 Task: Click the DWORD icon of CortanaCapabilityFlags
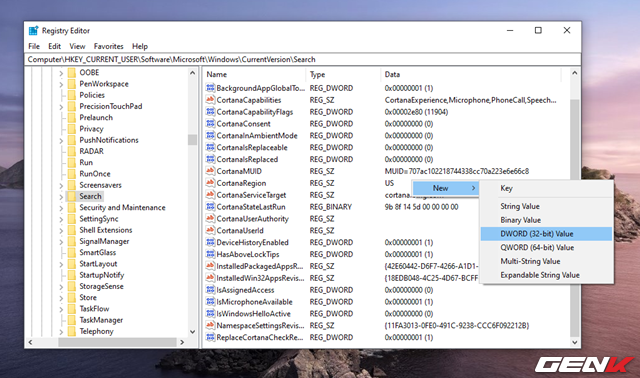pos(210,111)
